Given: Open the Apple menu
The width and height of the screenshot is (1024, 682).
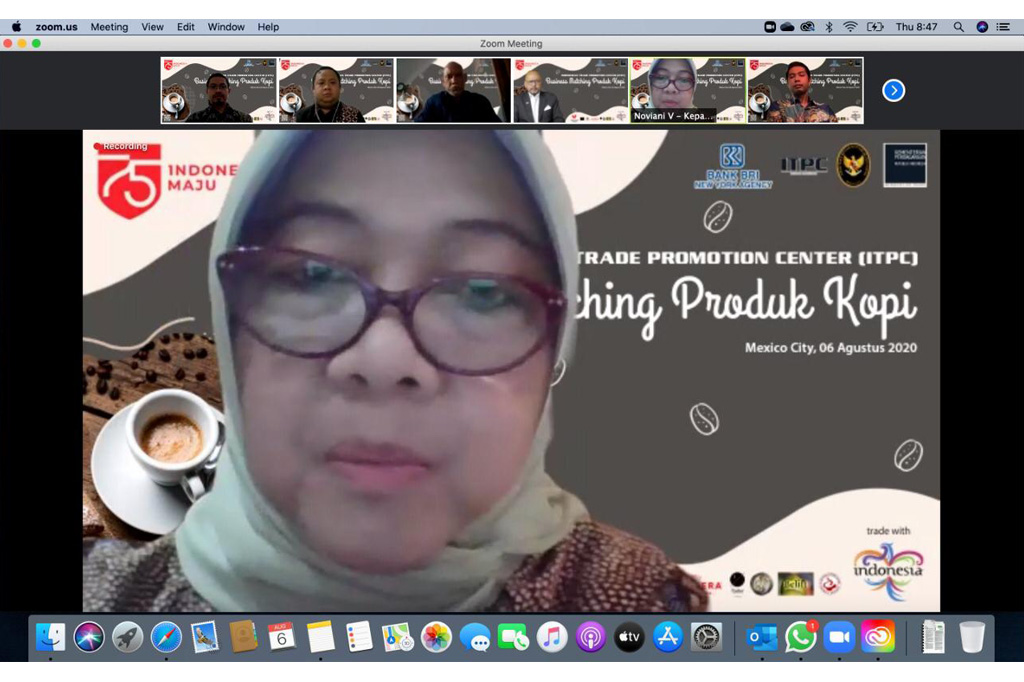Looking at the screenshot, I should (16, 27).
